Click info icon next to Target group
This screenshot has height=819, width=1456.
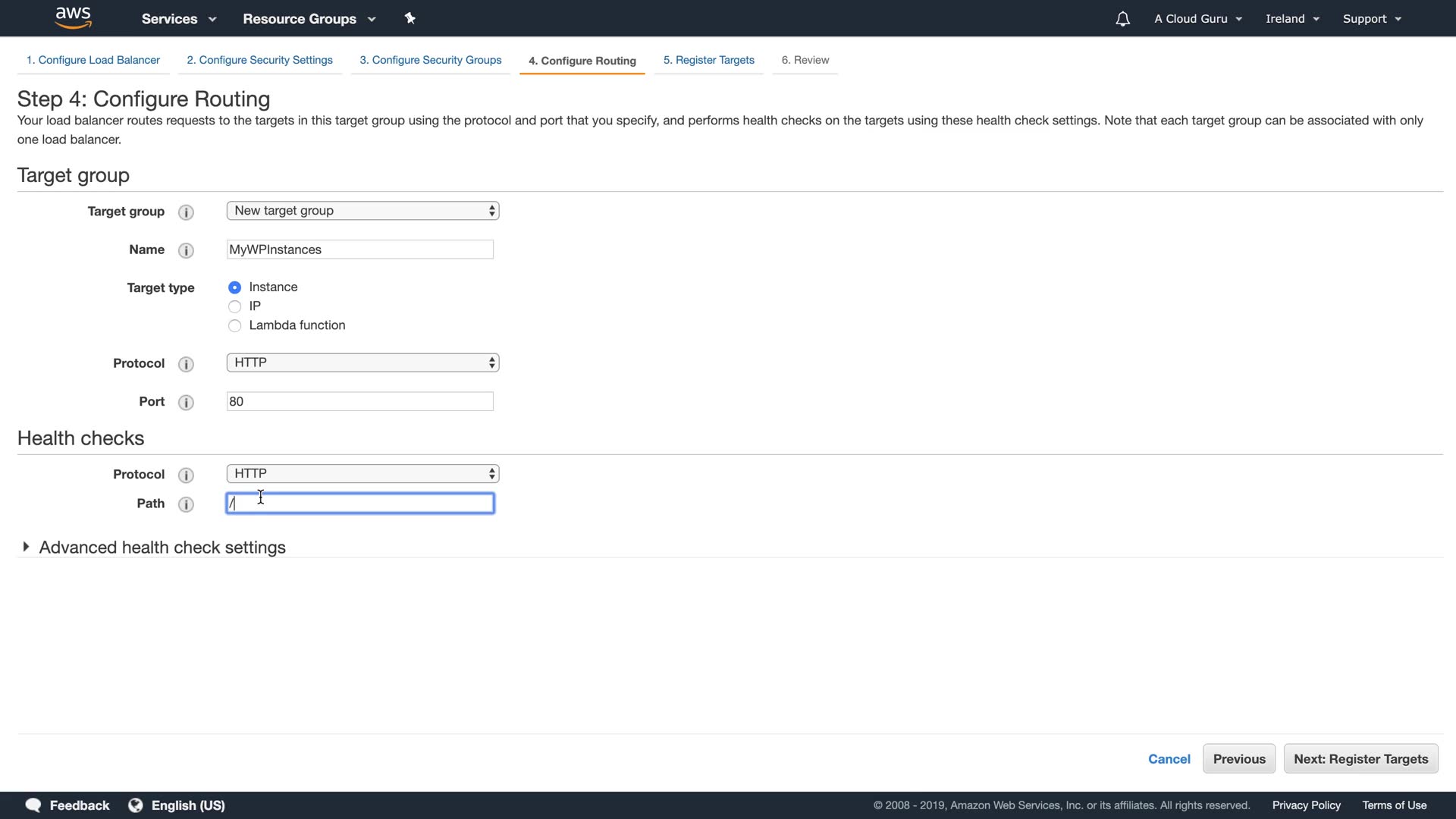(x=186, y=212)
